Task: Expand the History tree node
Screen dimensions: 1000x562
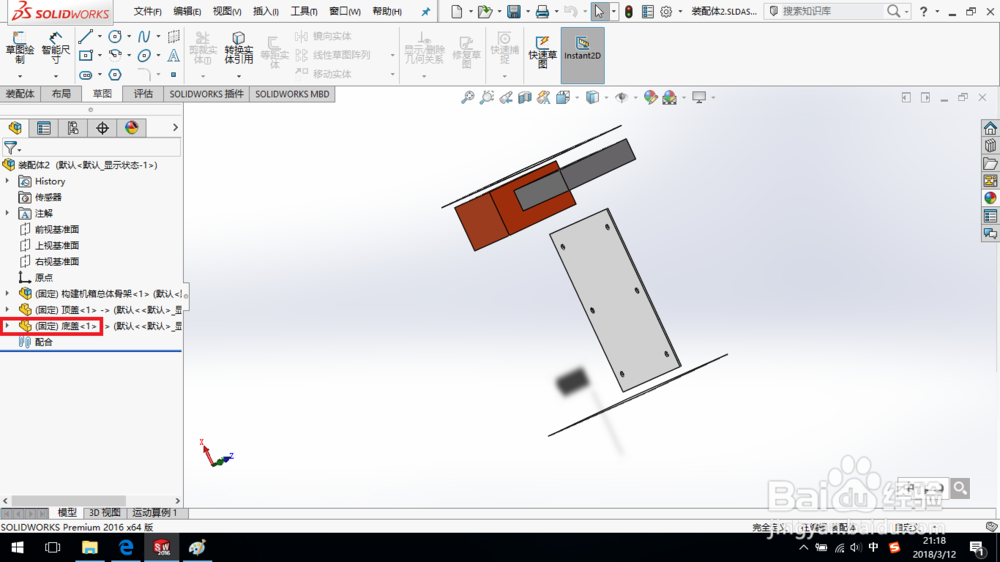Action: coord(7,181)
